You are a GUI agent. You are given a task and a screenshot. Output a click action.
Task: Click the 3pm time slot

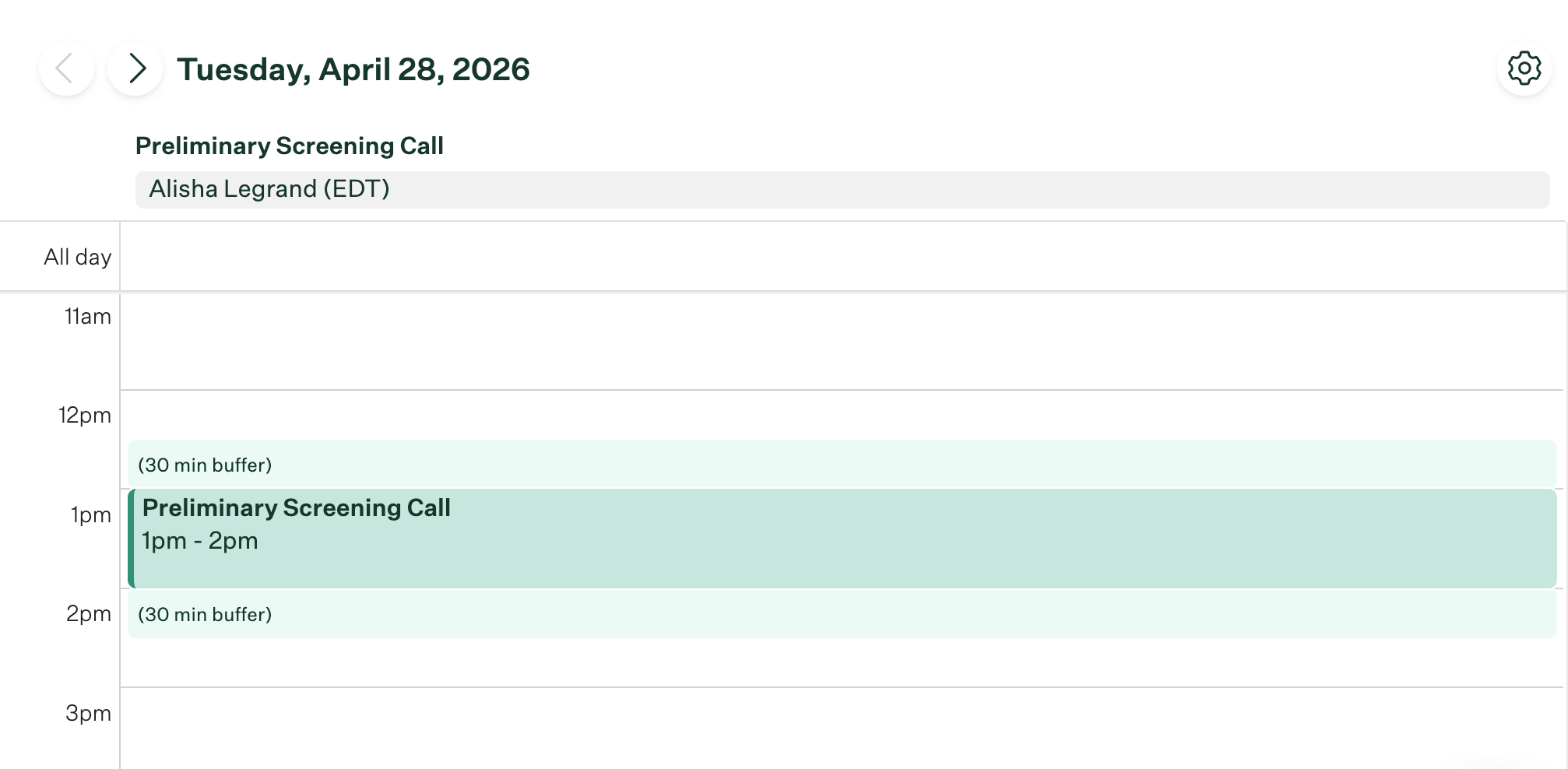click(x=779, y=728)
